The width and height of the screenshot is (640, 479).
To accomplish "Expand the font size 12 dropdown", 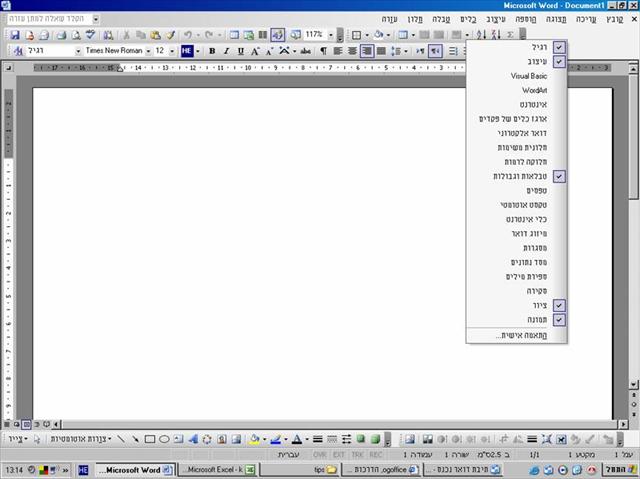I will 172,51.
